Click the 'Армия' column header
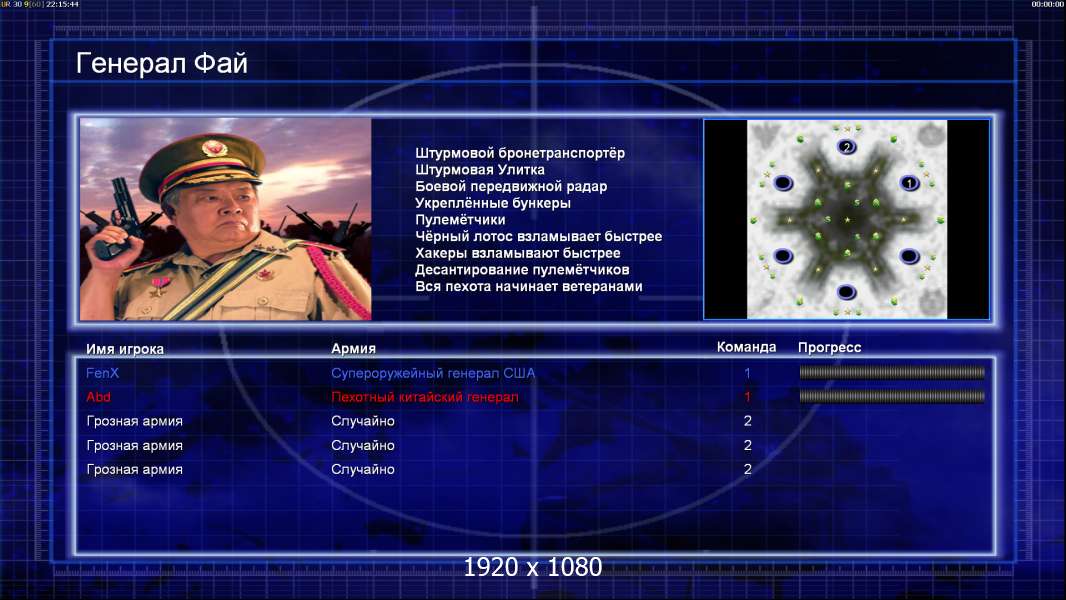The height and width of the screenshot is (600, 1066). tap(354, 348)
